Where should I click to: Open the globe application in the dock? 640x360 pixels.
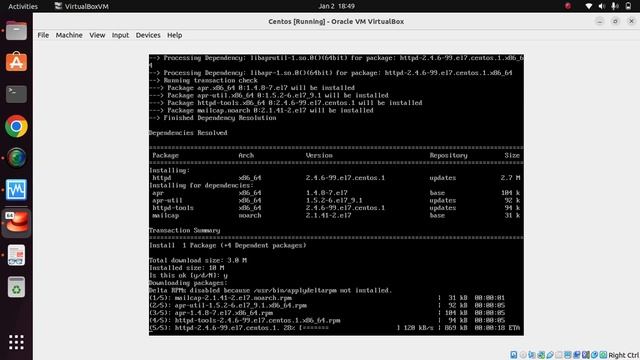16,158
